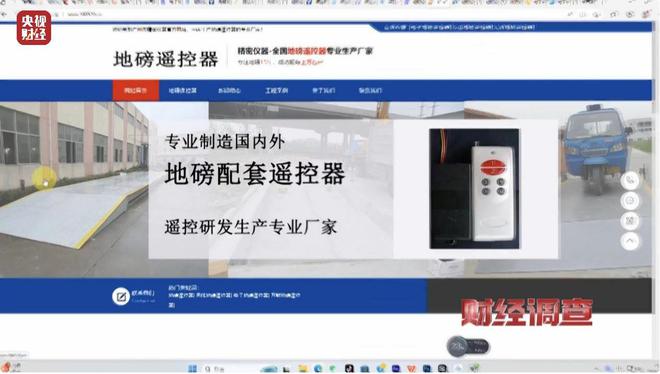Click the chat floating icon below phone
The height and width of the screenshot is (374, 660).
click(x=630, y=201)
